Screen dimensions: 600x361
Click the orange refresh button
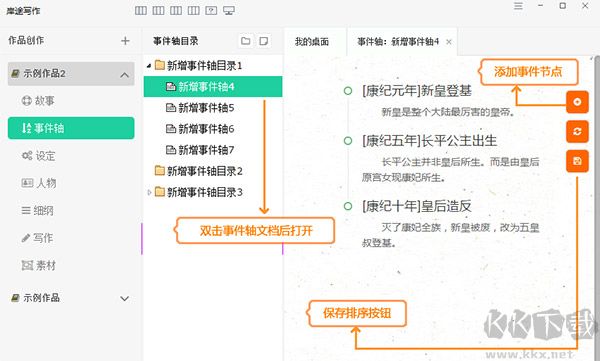tap(577, 131)
